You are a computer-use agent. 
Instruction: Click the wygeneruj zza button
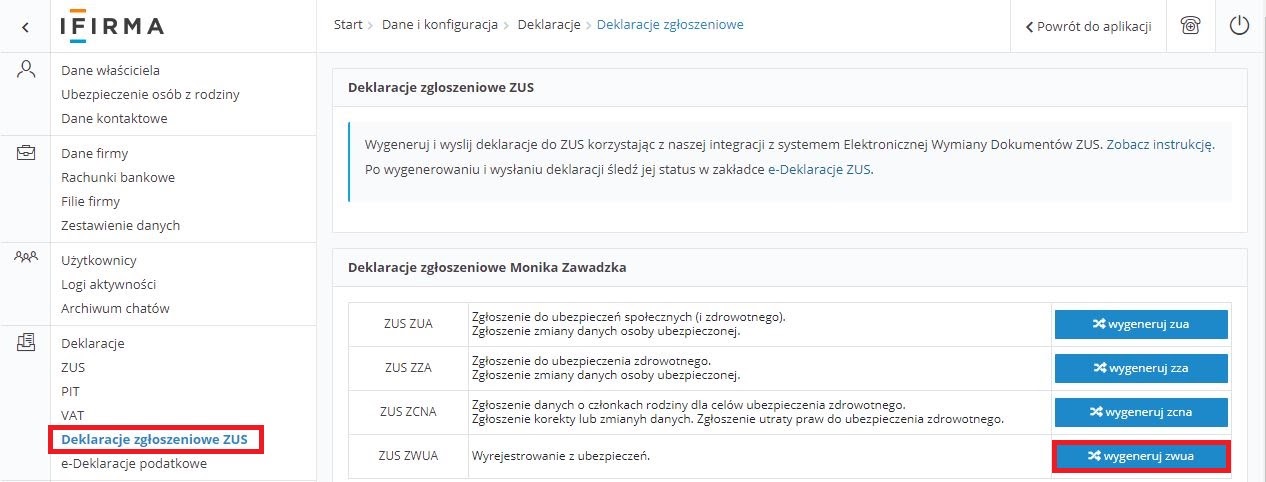tap(1140, 368)
